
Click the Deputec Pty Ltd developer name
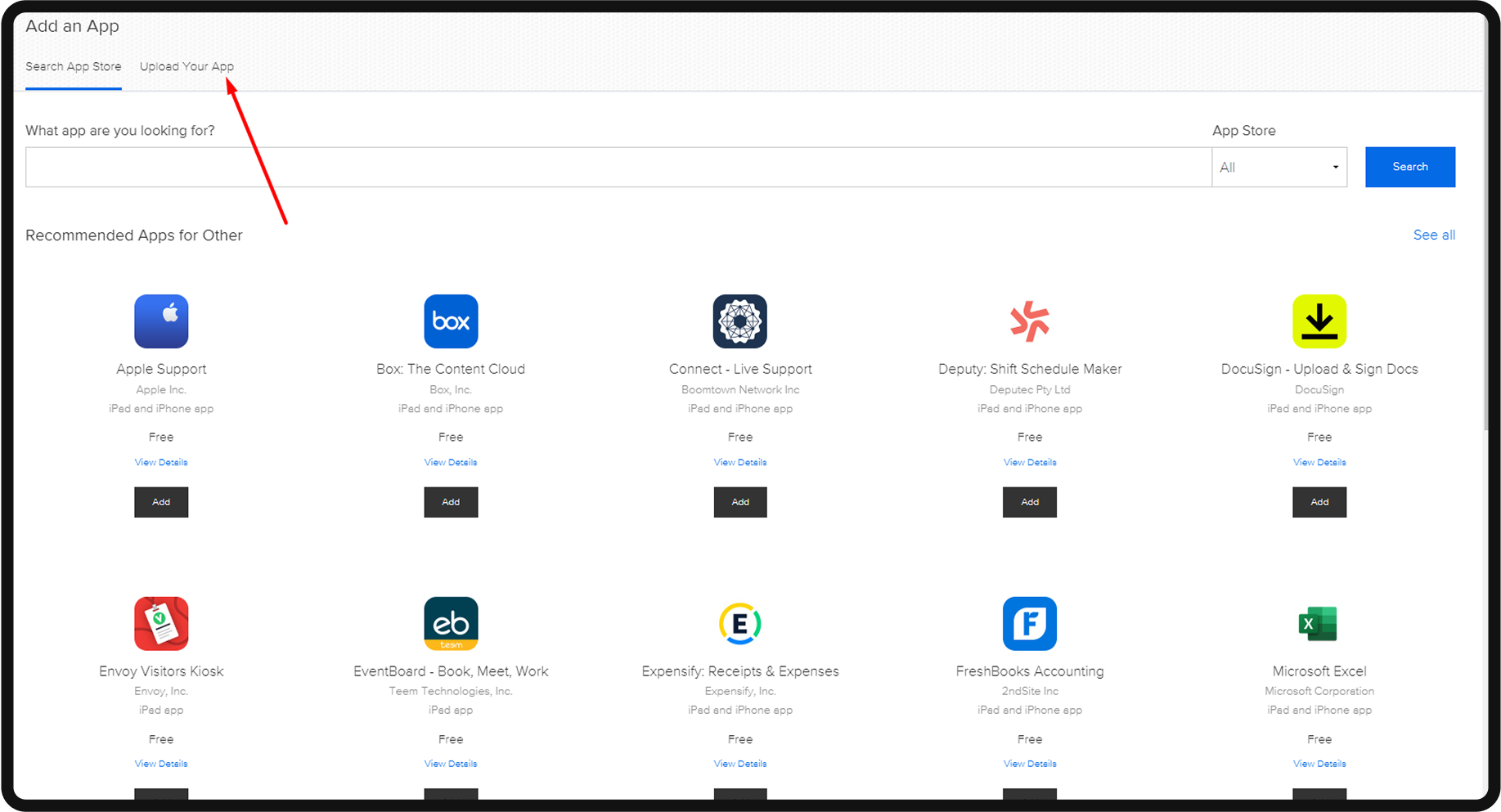[x=1030, y=390]
